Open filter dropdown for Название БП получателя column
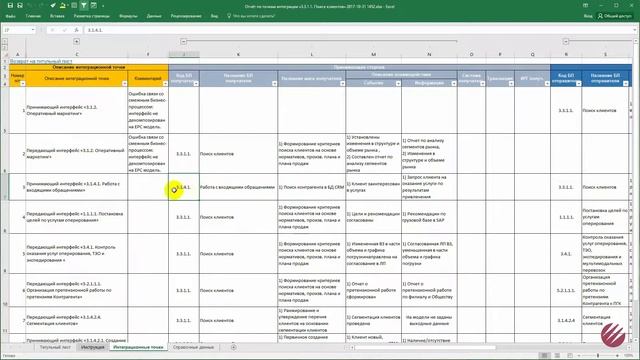The image size is (640, 360). pyautogui.click(x=274, y=84)
